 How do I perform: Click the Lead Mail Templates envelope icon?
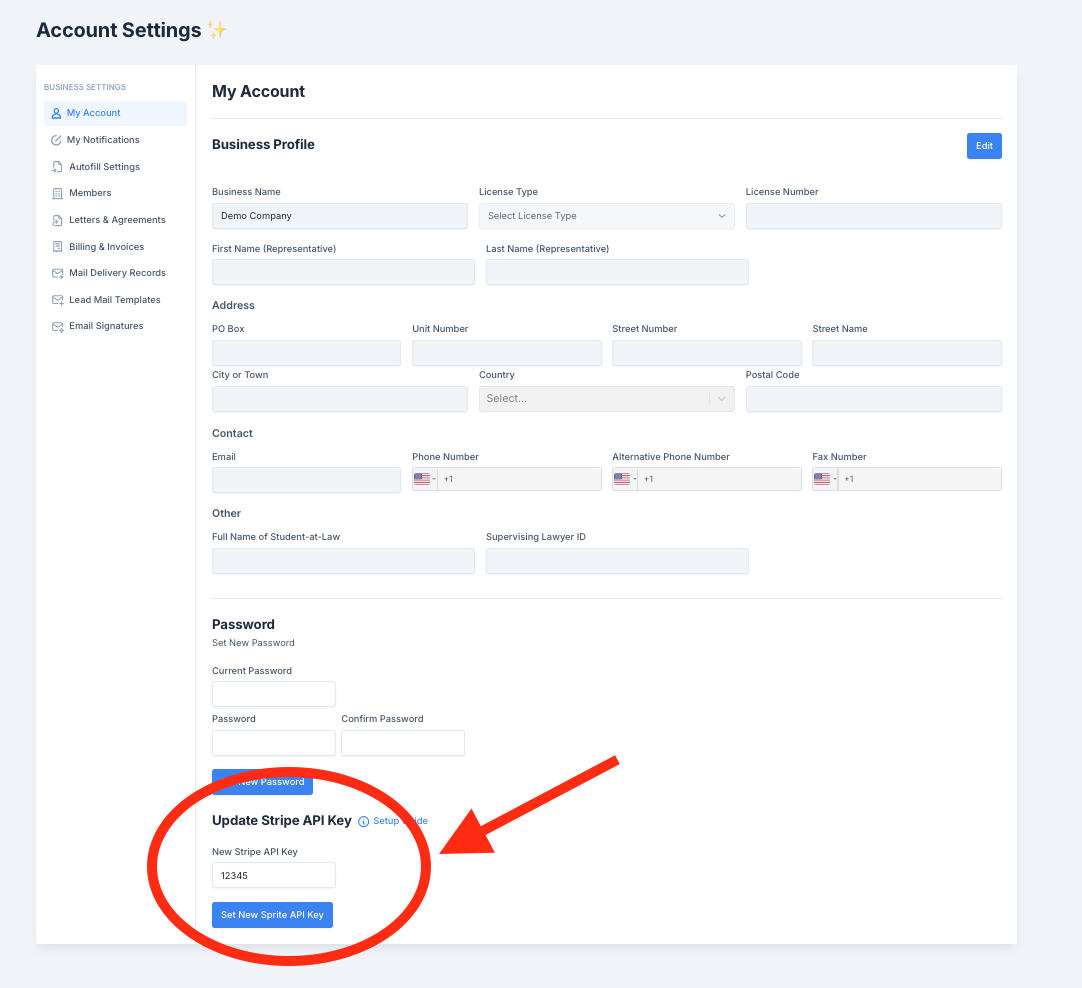(58, 300)
